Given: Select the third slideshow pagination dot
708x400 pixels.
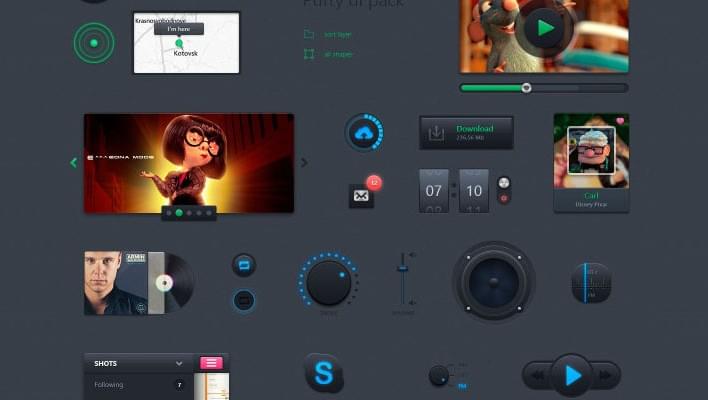Looking at the screenshot, I should click(x=189, y=213).
